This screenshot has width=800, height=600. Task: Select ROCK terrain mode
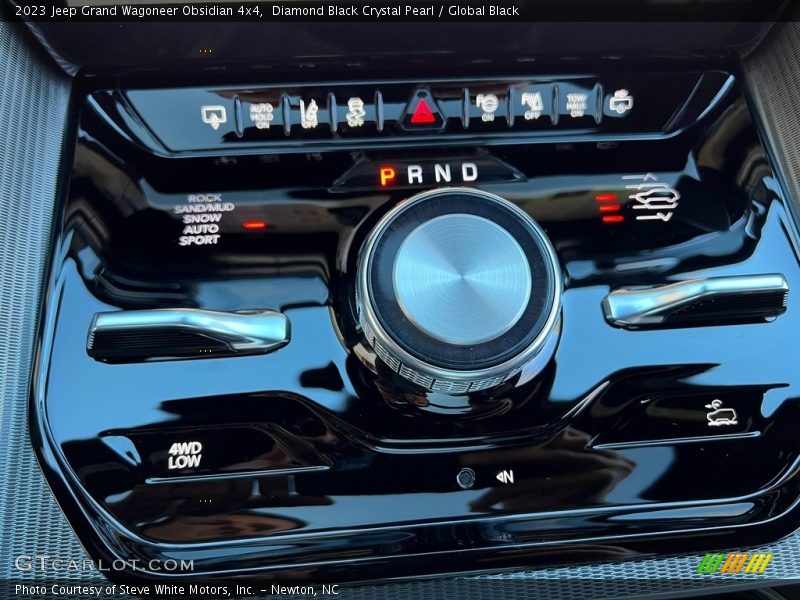click(x=204, y=196)
